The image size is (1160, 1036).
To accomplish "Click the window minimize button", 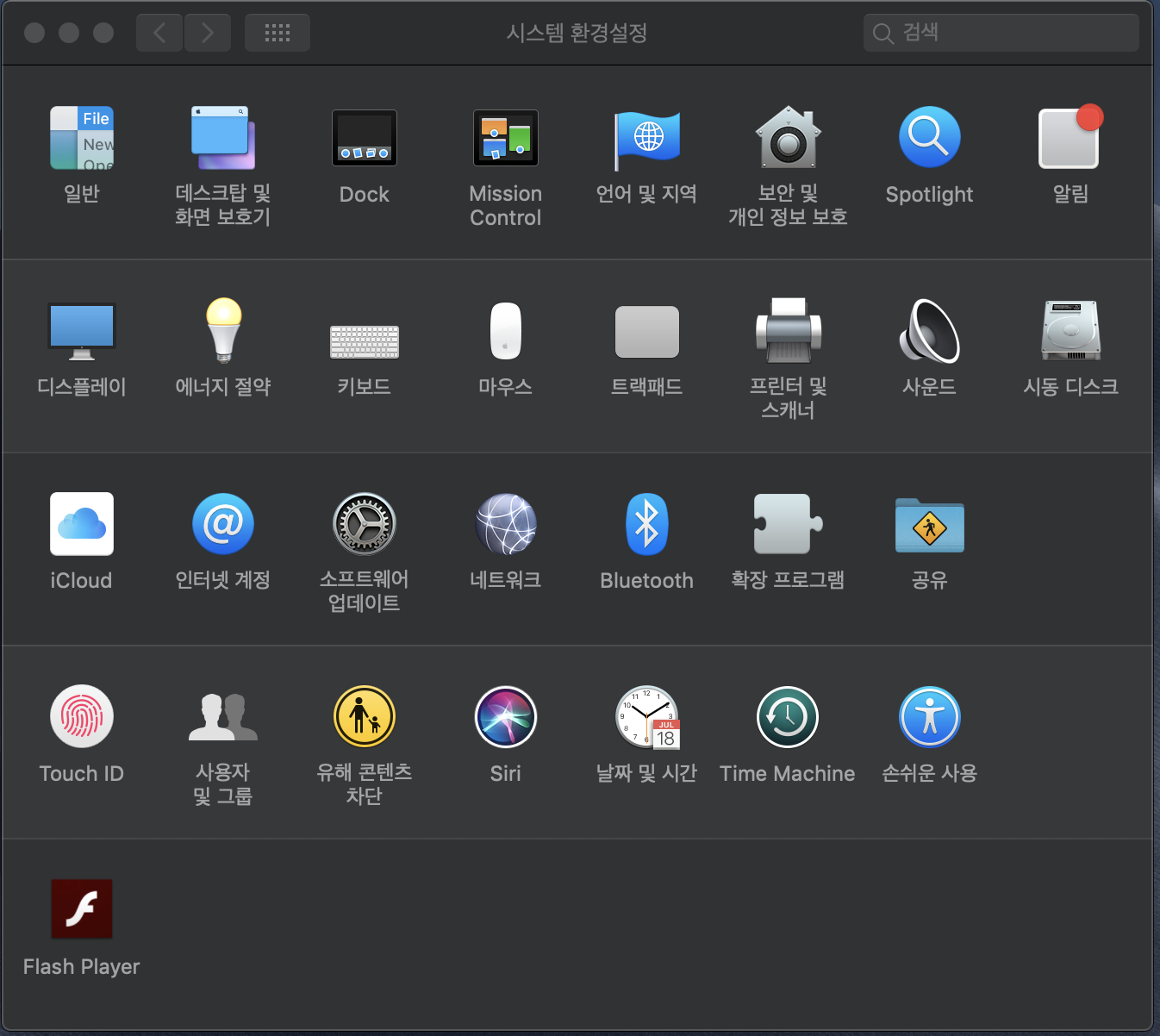I will click(x=69, y=33).
